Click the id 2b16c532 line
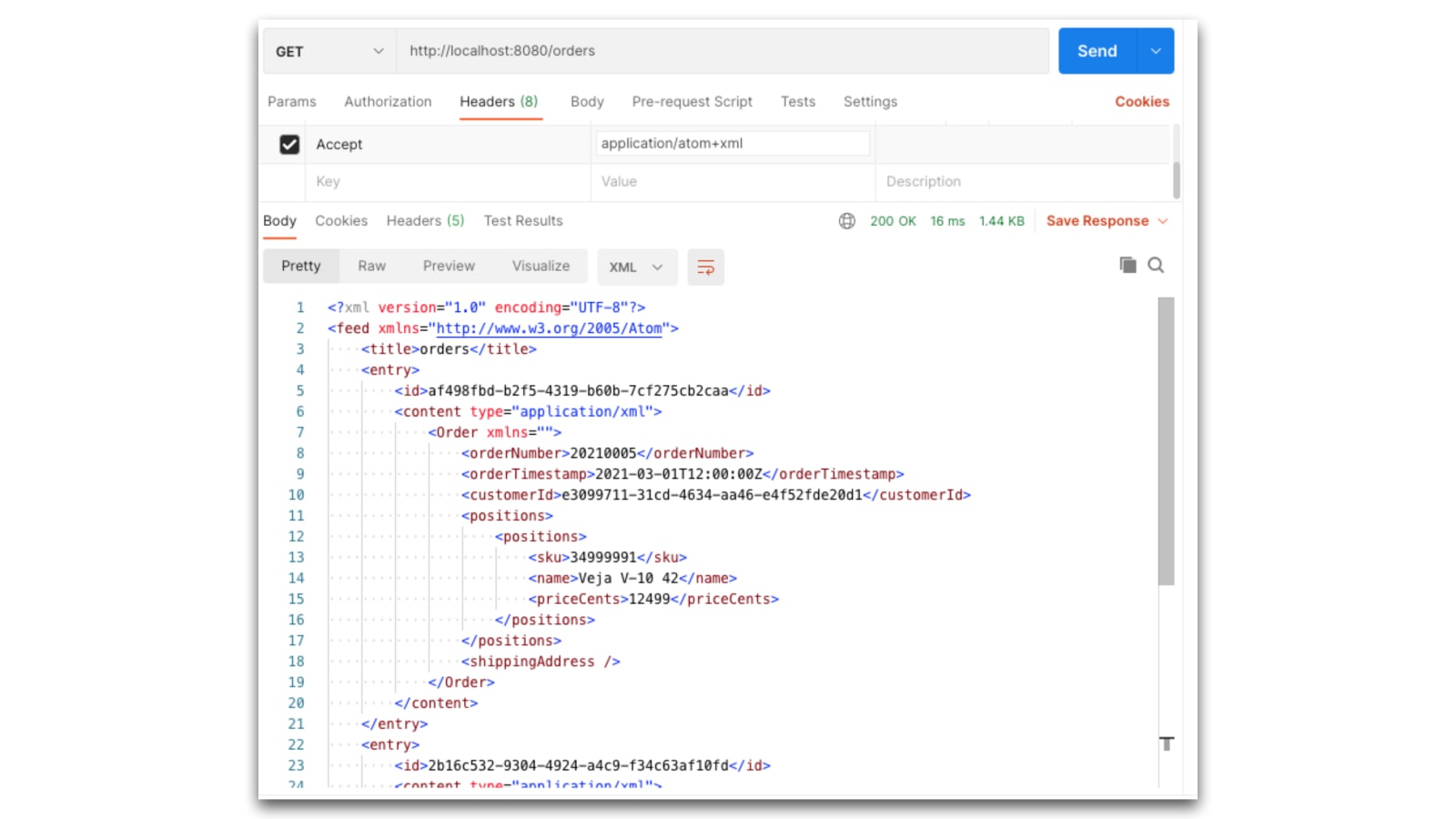 (x=582, y=766)
